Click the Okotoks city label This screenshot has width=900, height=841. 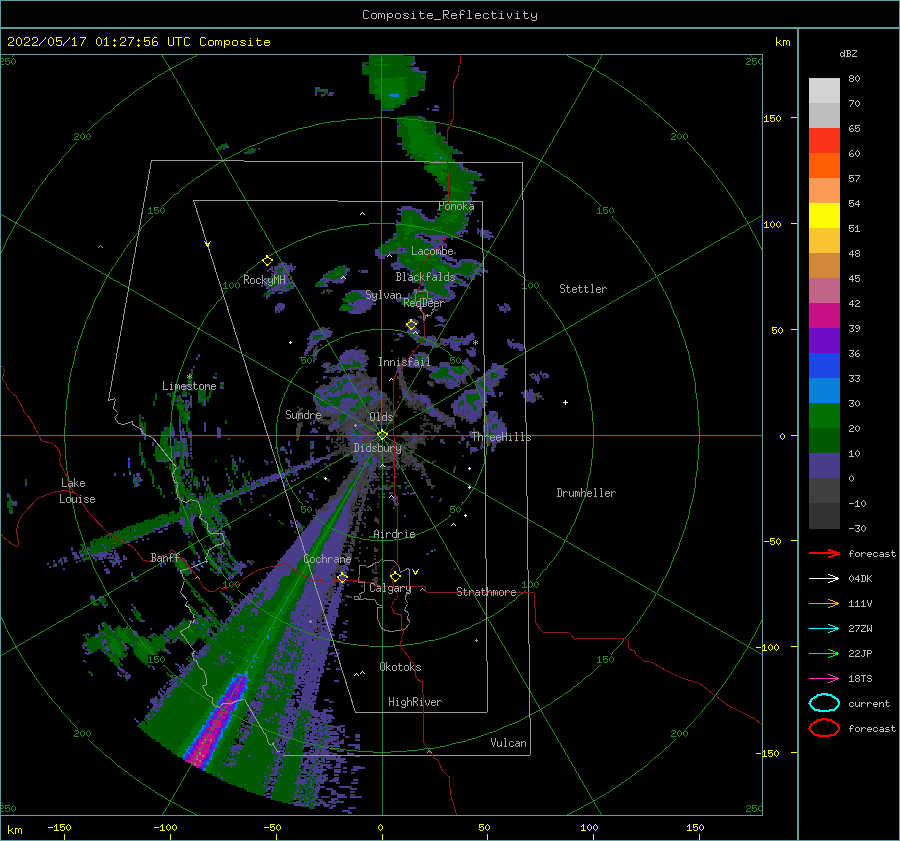click(399, 667)
